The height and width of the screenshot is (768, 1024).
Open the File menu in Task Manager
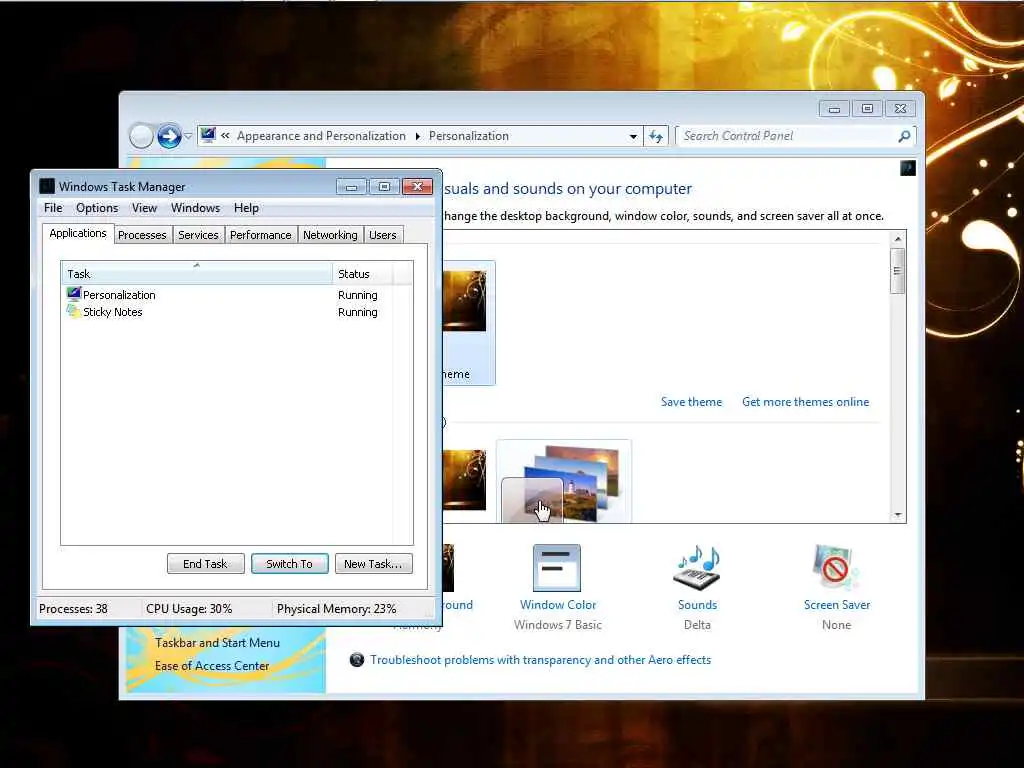click(53, 208)
